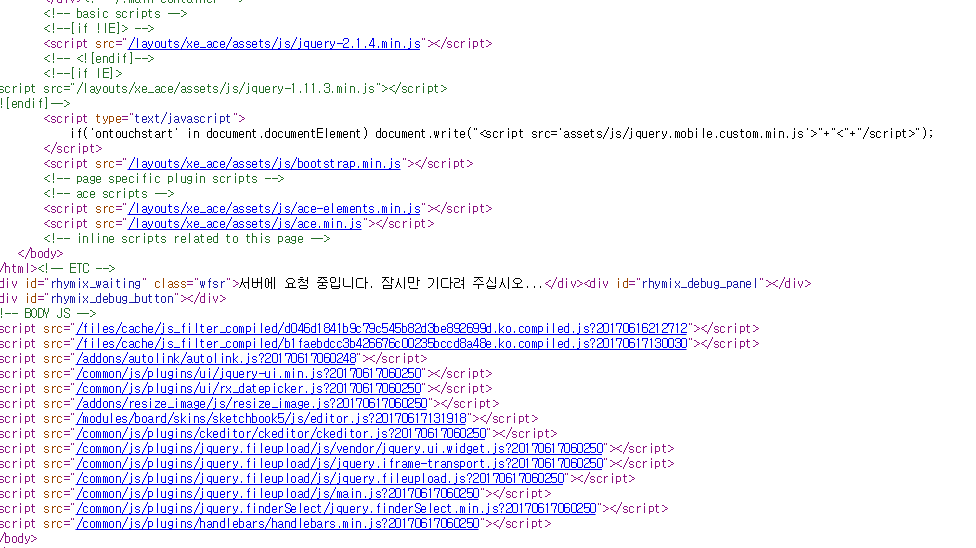
Task: Click the Korean server request waiting message text
Action: (389, 284)
